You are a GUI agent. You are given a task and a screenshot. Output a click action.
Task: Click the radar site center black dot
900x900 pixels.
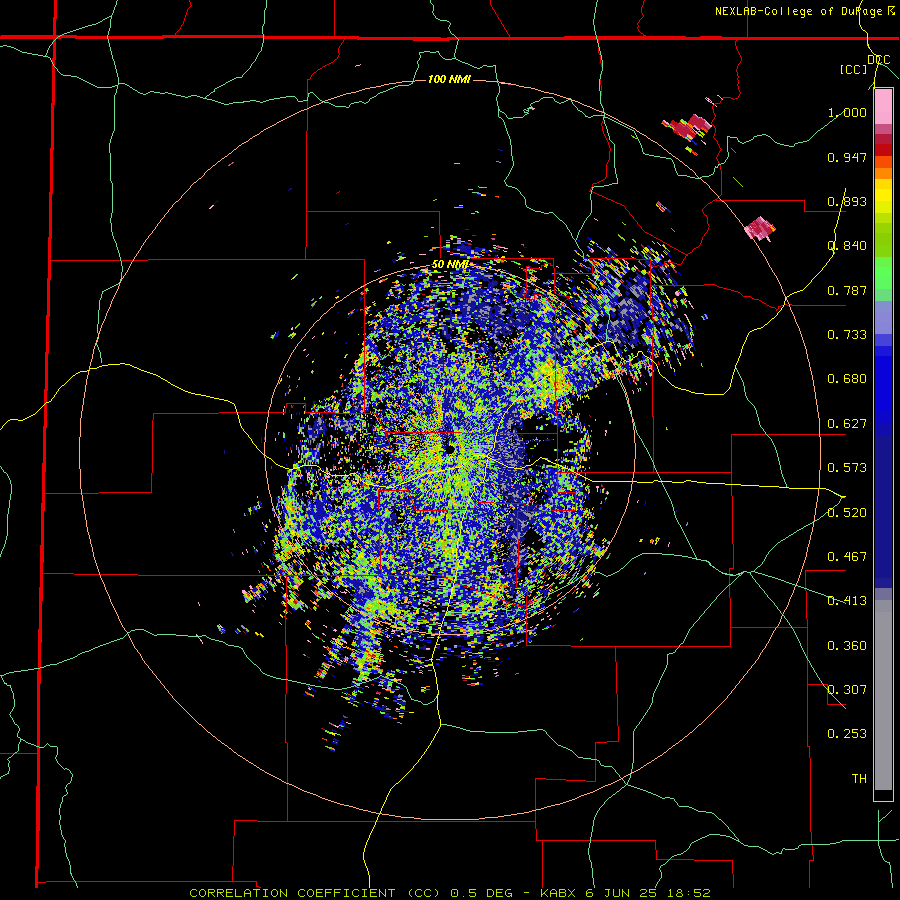451,449
